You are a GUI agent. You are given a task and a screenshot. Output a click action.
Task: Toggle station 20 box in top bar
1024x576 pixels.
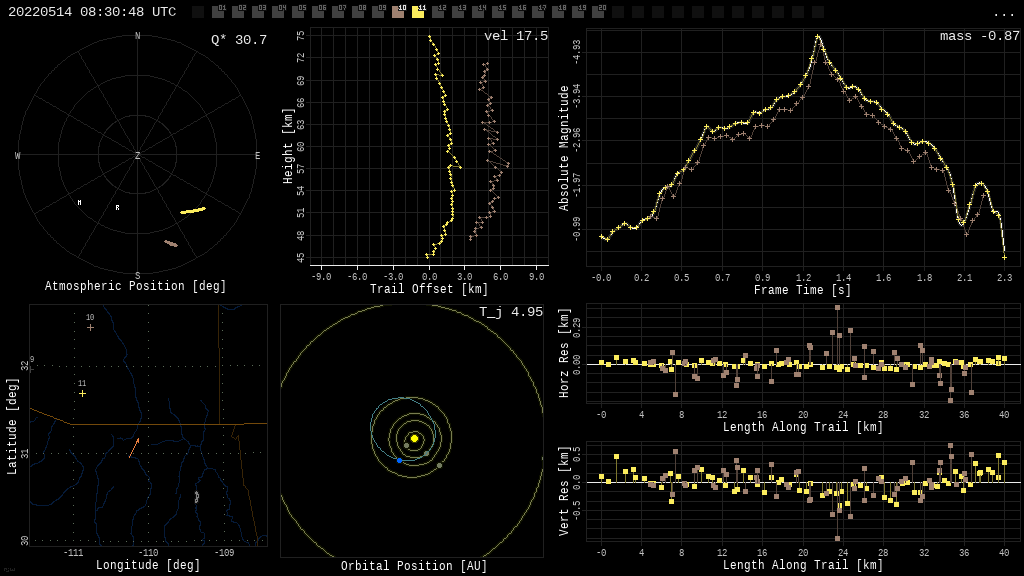click(598, 12)
